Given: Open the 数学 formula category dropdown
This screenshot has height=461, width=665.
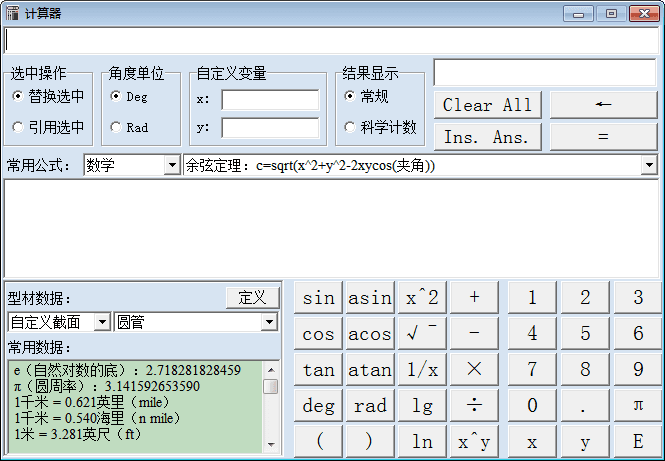Looking at the screenshot, I should point(171,165).
